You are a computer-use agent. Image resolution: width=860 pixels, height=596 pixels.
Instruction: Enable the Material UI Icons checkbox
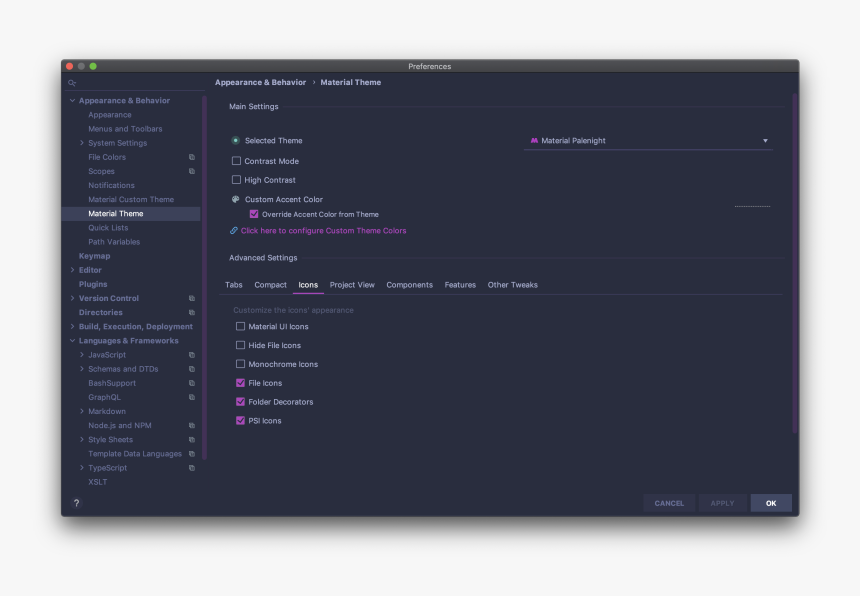pyautogui.click(x=240, y=326)
